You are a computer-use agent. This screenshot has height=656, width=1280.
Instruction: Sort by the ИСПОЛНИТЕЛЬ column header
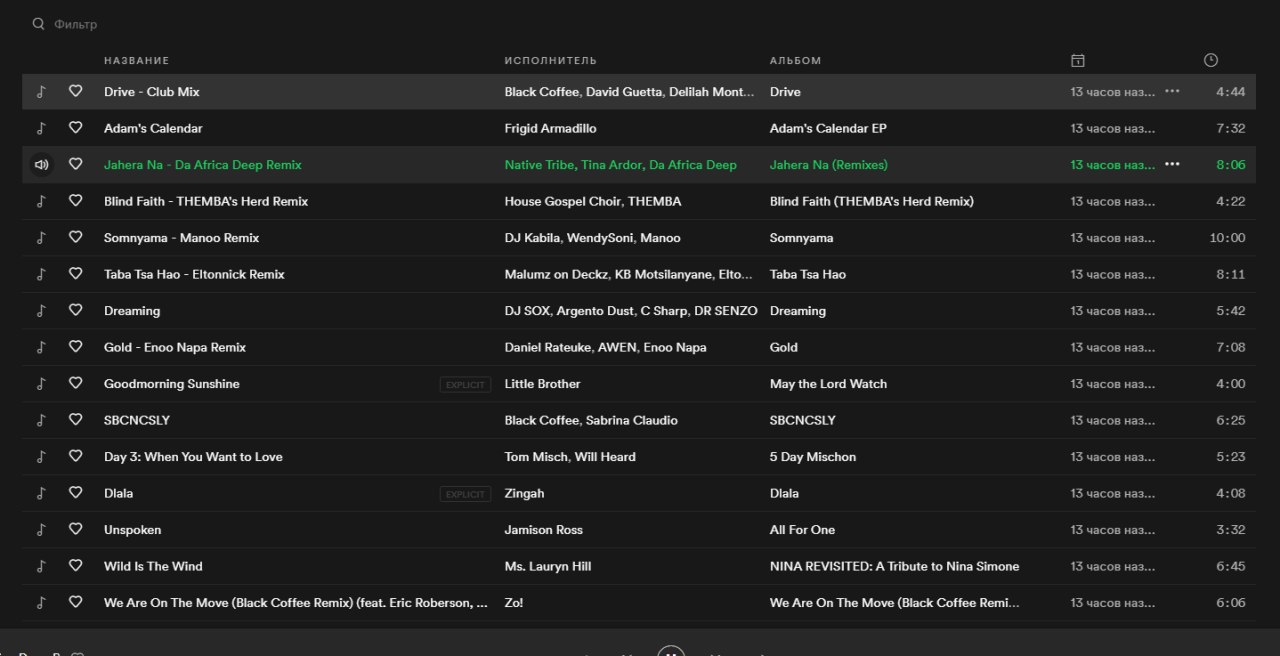point(551,61)
